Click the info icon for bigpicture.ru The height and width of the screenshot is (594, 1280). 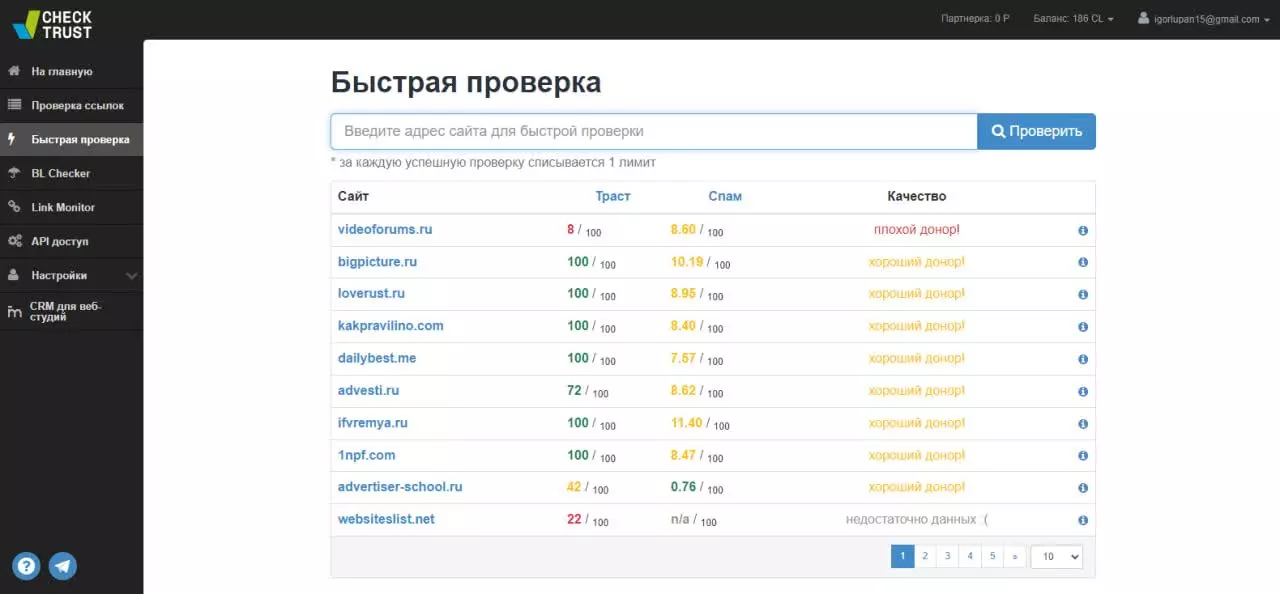(1083, 263)
